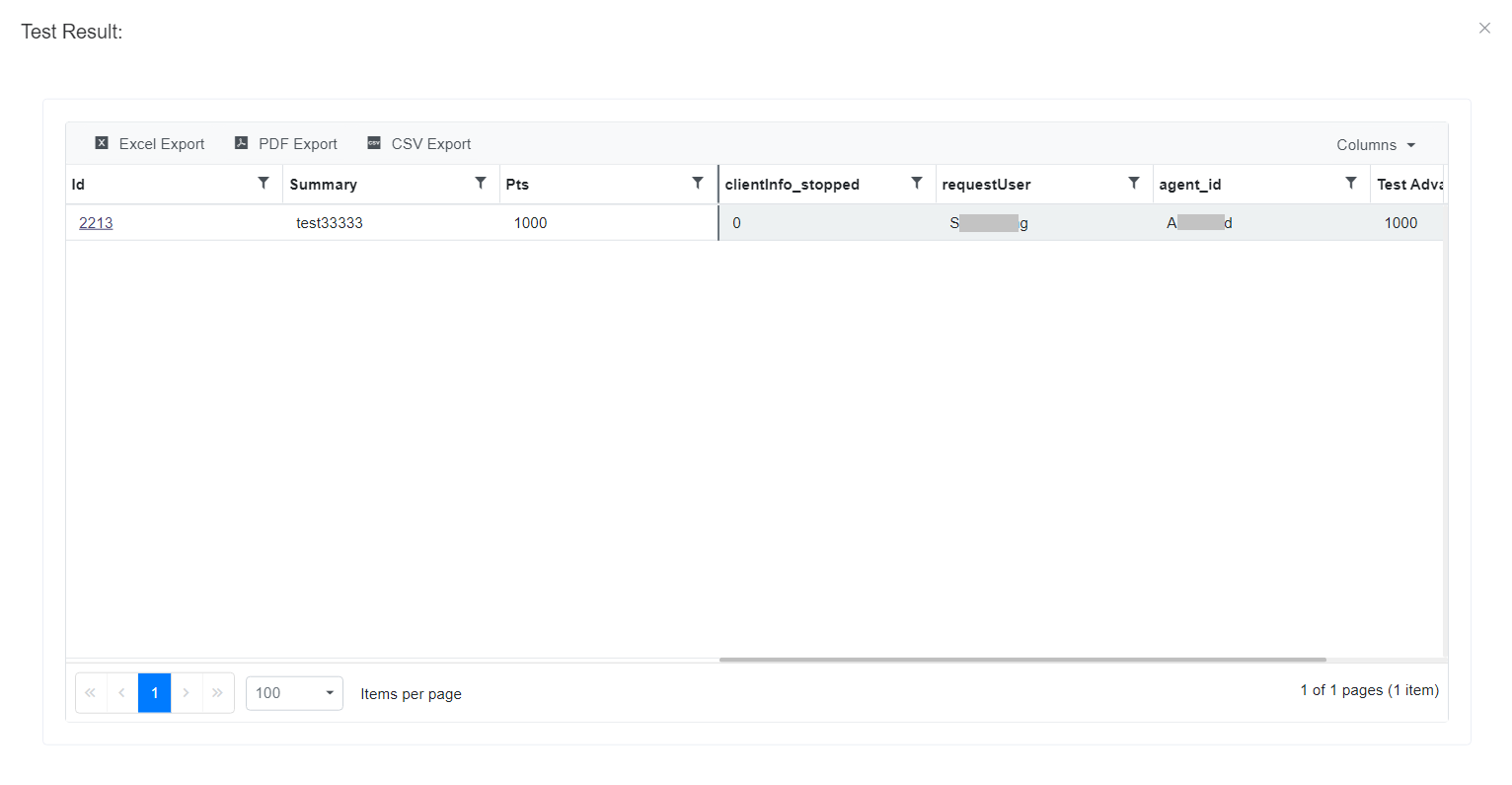Open record link 2213

point(96,223)
